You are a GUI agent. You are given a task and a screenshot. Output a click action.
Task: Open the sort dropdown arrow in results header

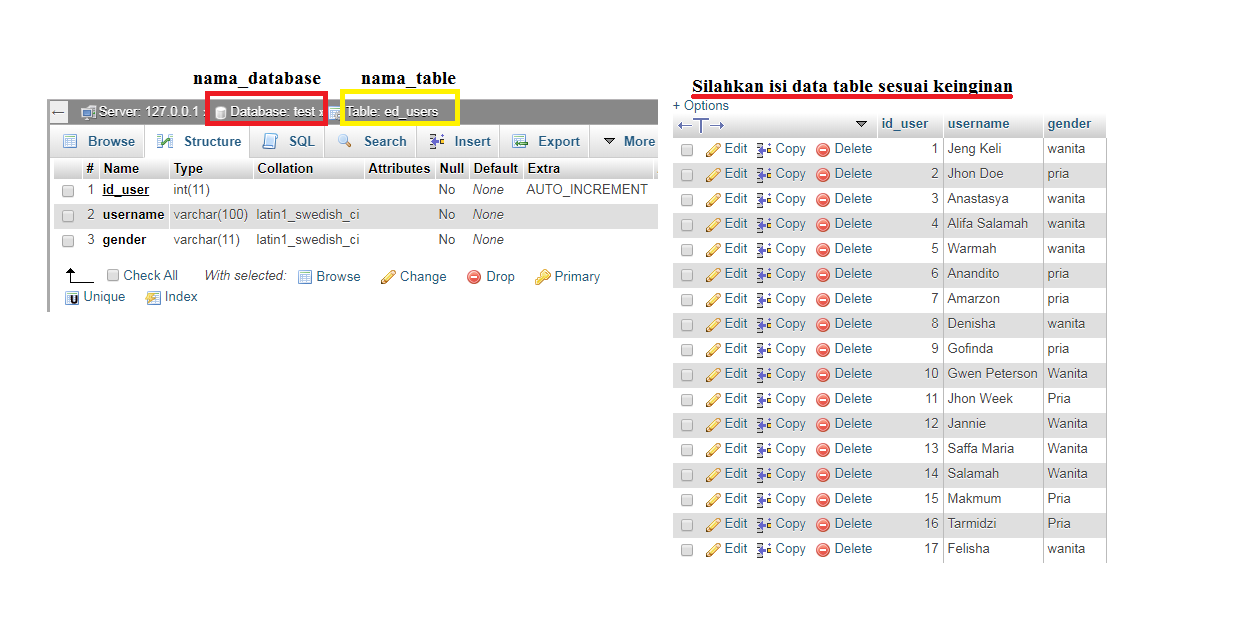(862, 124)
